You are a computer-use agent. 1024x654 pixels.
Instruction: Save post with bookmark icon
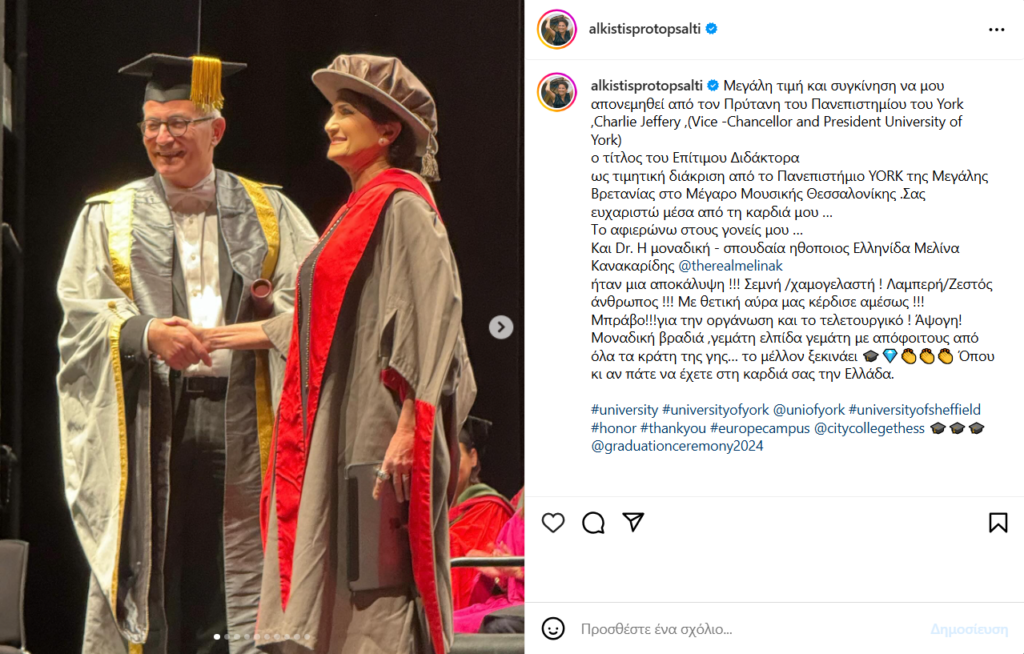tap(998, 523)
